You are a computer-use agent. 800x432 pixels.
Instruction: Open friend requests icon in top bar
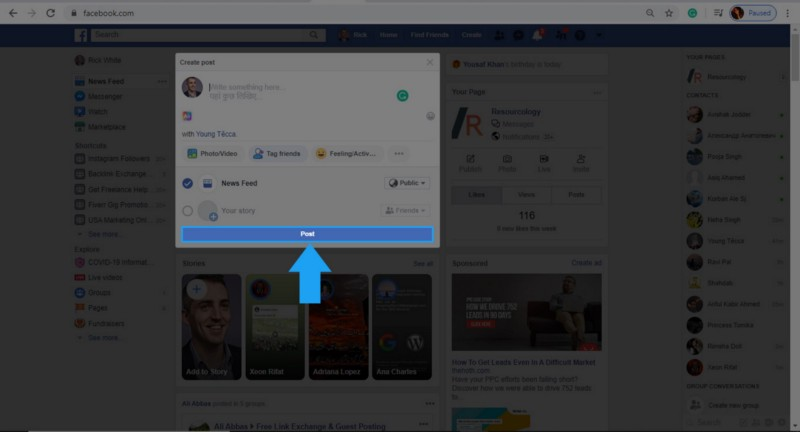(499, 35)
